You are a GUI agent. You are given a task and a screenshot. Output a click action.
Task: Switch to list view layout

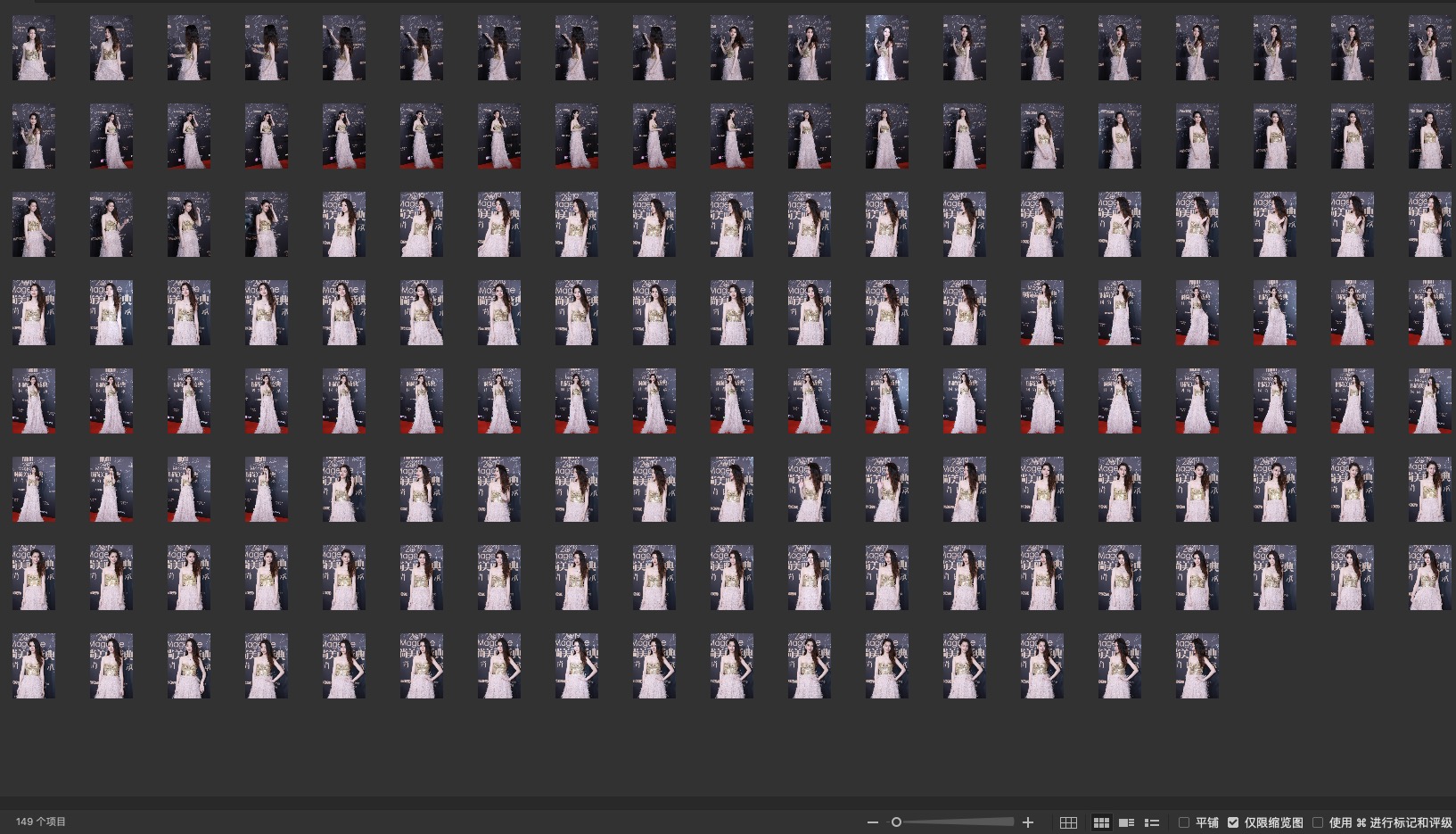tap(1152, 822)
